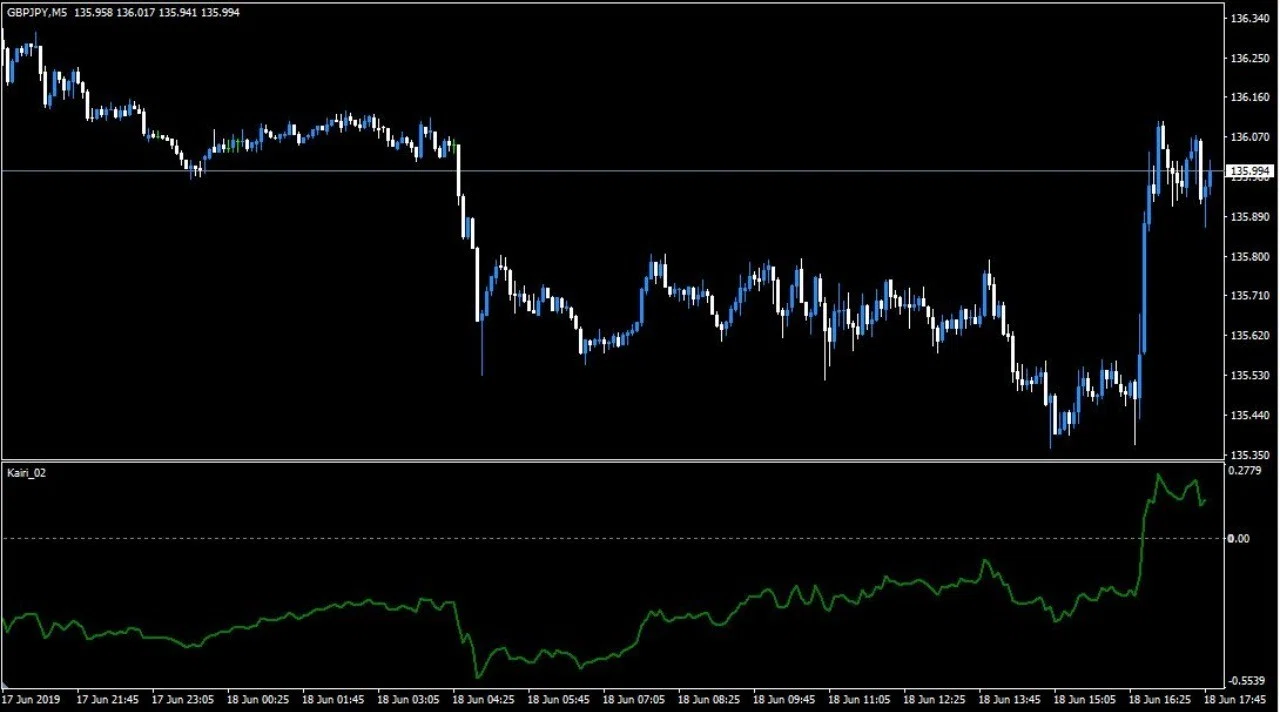Screen dimensions: 1280x712
Task: Click the 18 Jun 07:05 time label
Action: click(x=633, y=698)
